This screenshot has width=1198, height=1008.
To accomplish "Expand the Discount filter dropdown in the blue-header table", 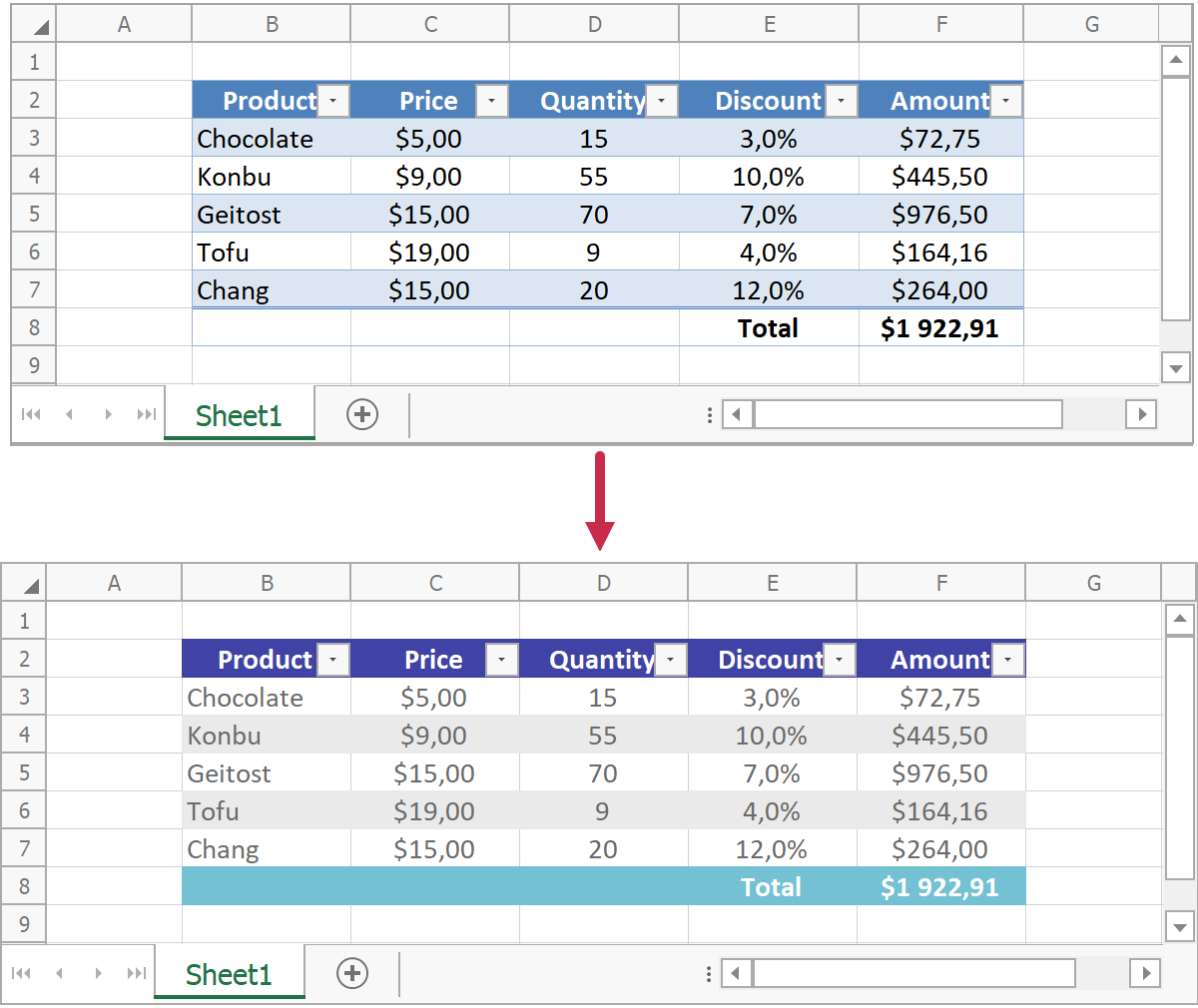I will pos(841,101).
